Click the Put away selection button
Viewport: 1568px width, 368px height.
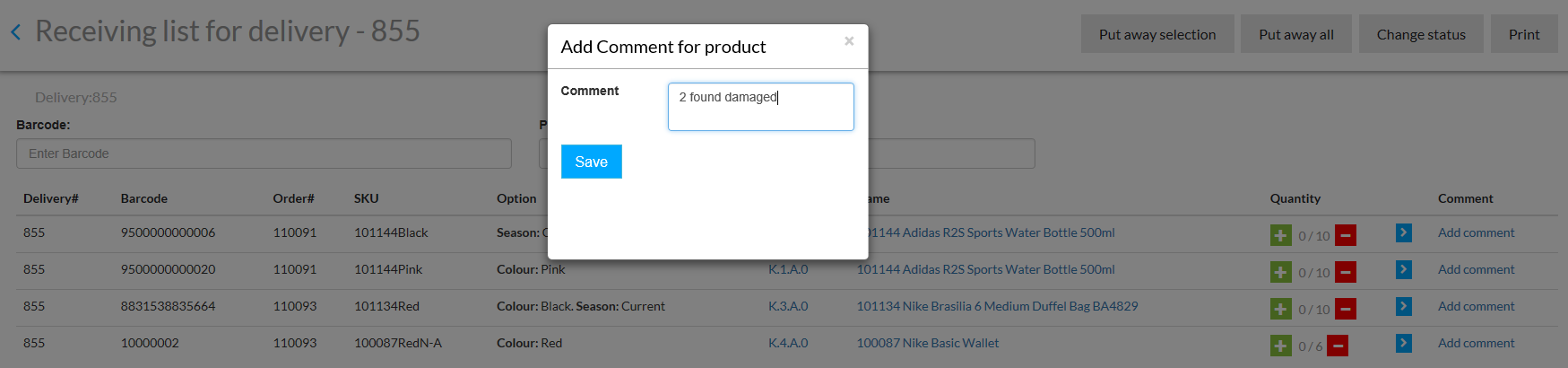1157,34
